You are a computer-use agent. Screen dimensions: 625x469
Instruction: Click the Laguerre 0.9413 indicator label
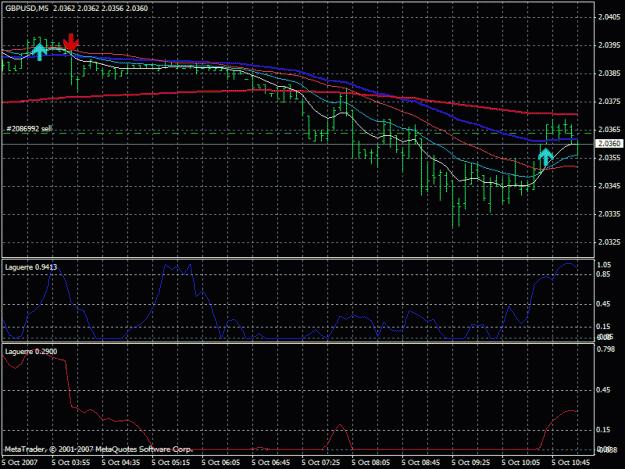[x=31, y=267]
